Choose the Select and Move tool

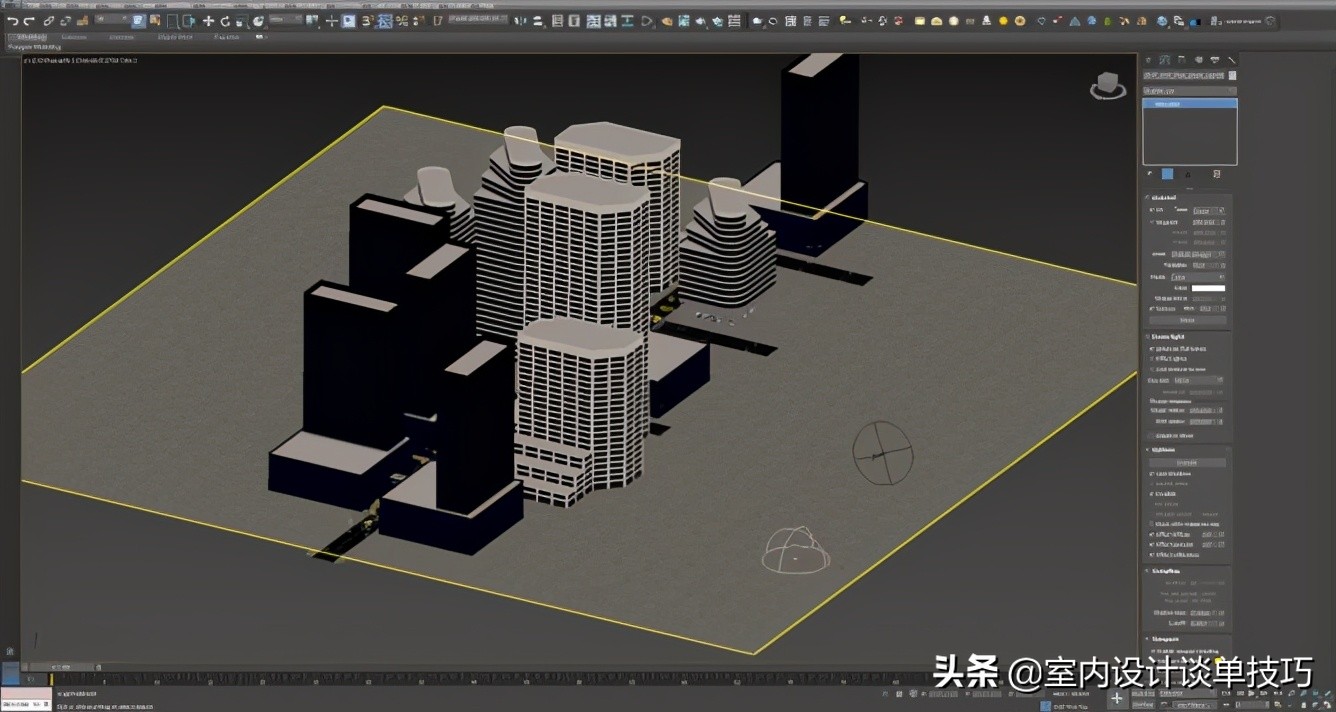pyautogui.click(x=208, y=21)
